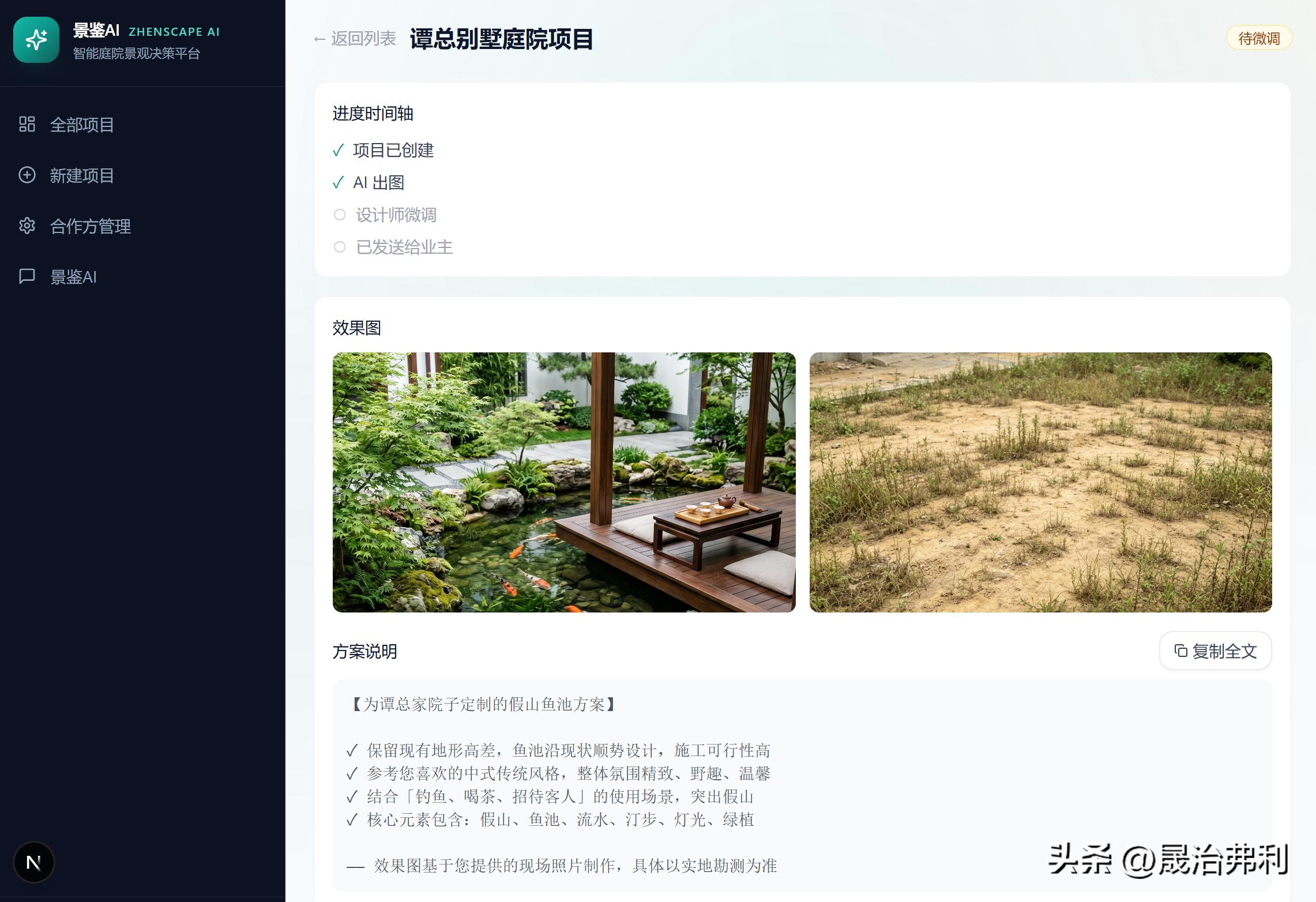This screenshot has height=902, width=1316.
Task: Click the 设计师微调 step circle
Action: (x=340, y=215)
